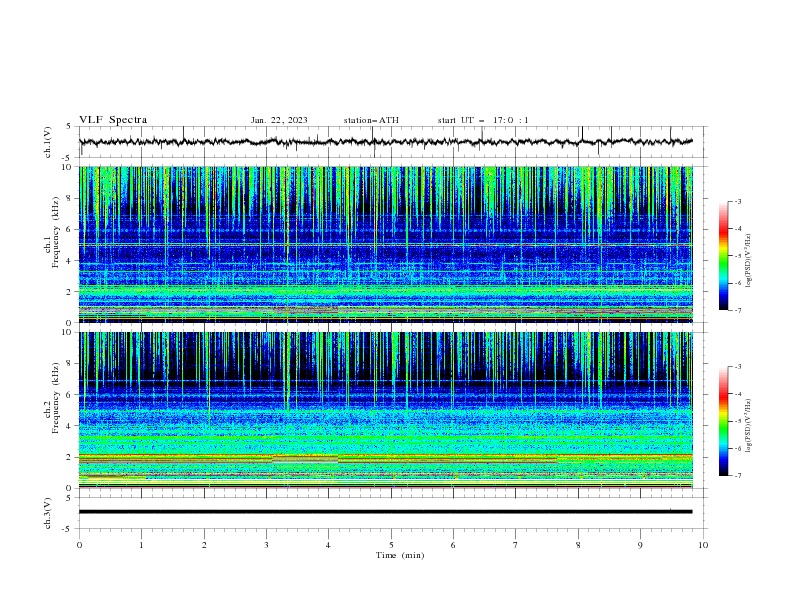Click the "5" tick on ch.1(V) axis

pyautogui.click(x=69, y=126)
